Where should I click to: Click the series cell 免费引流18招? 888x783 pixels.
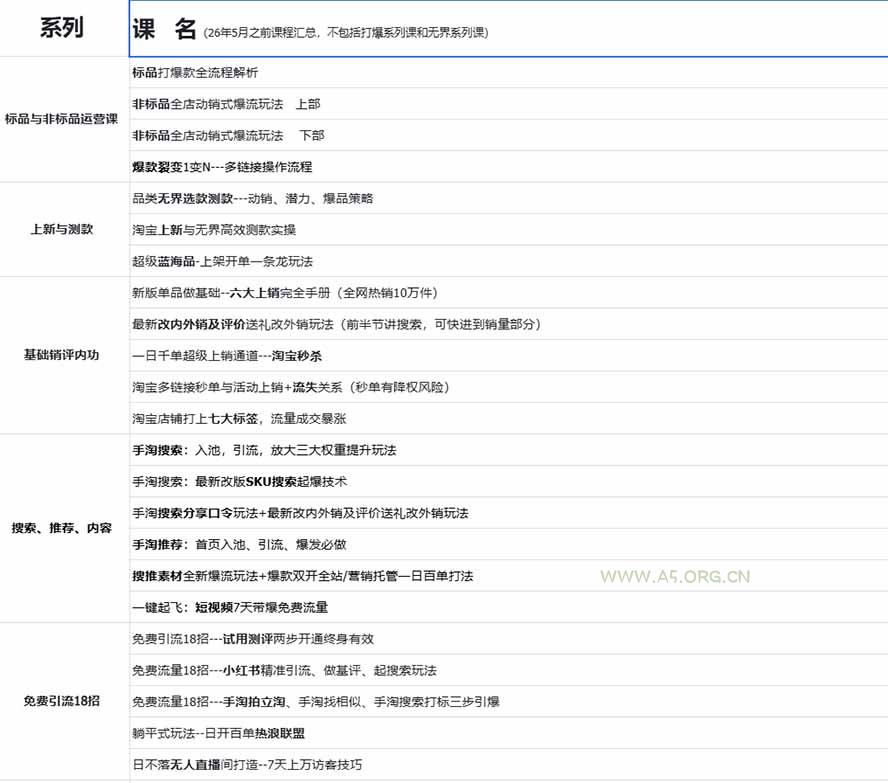(64, 701)
